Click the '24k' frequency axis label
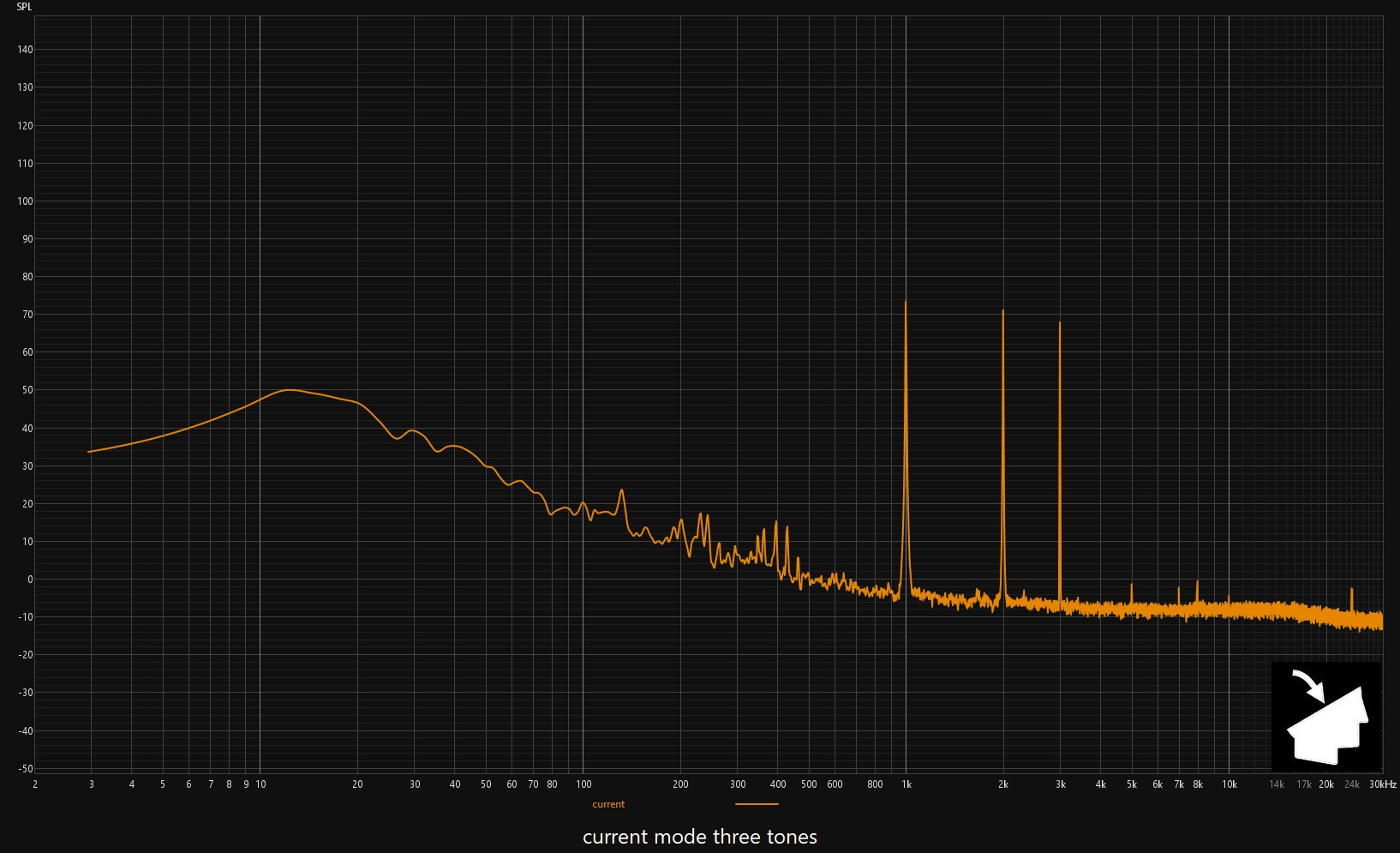This screenshot has height=853, width=1400. point(1352,784)
